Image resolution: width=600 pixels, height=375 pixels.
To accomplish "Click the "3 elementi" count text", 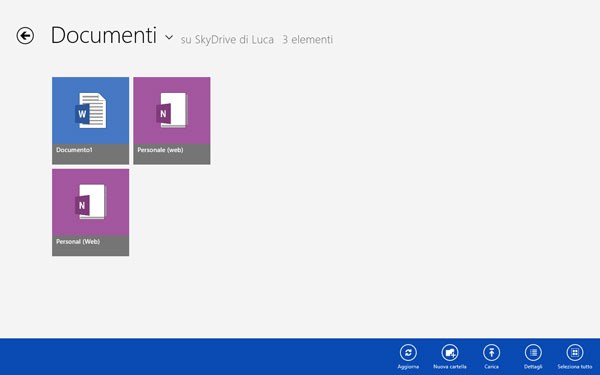I will point(308,39).
